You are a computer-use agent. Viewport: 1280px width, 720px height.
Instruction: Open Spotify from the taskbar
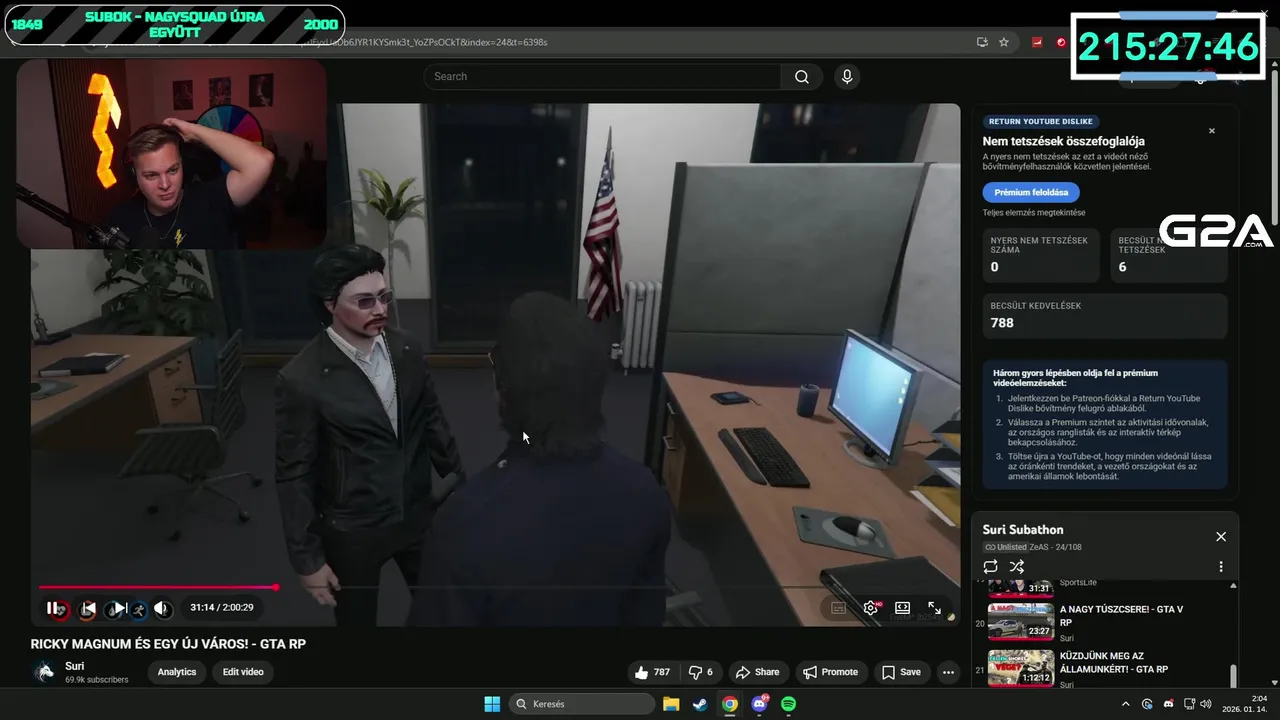pos(788,704)
